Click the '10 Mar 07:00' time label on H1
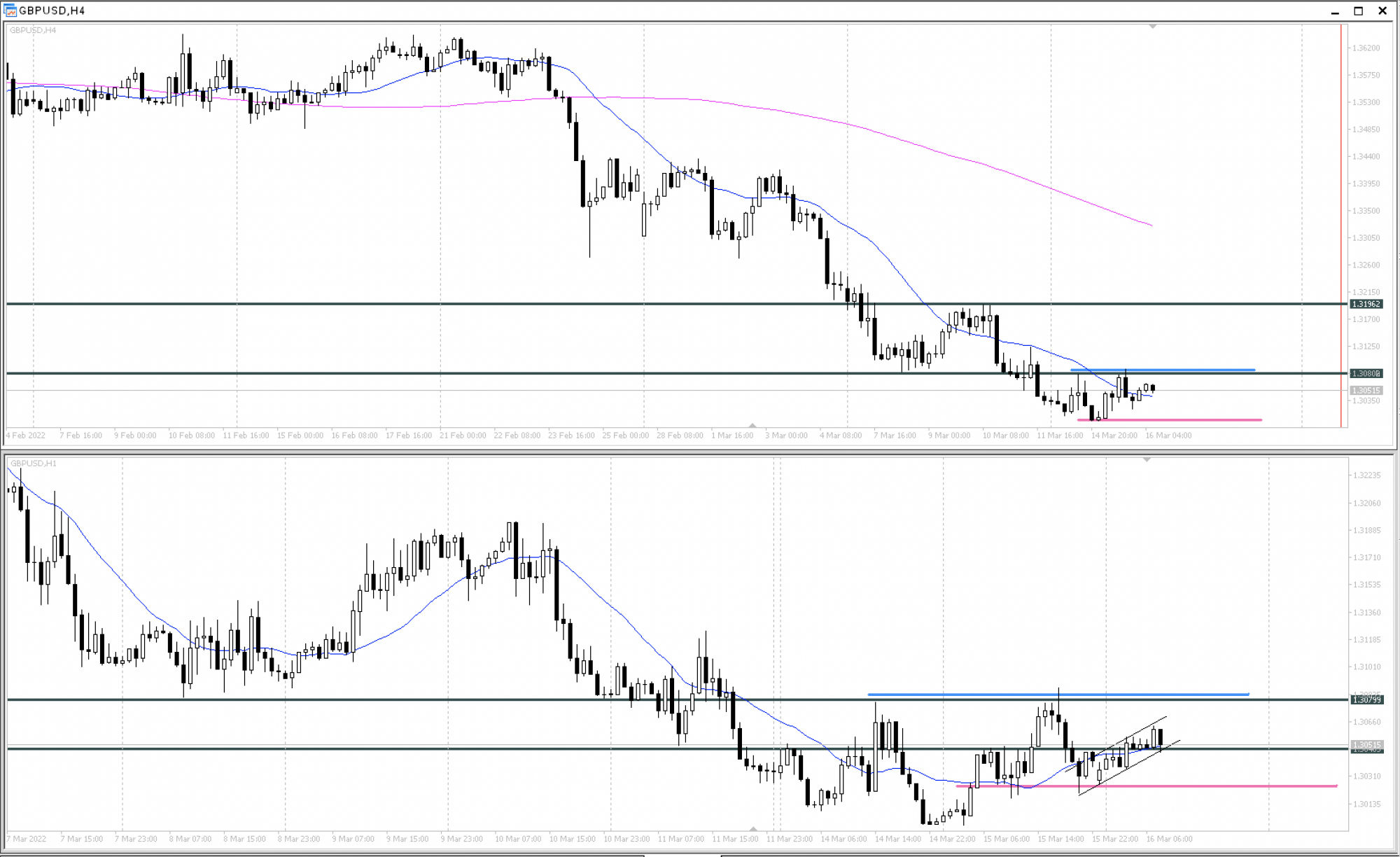This screenshot has width=1400, height=857. pos(518,839)
